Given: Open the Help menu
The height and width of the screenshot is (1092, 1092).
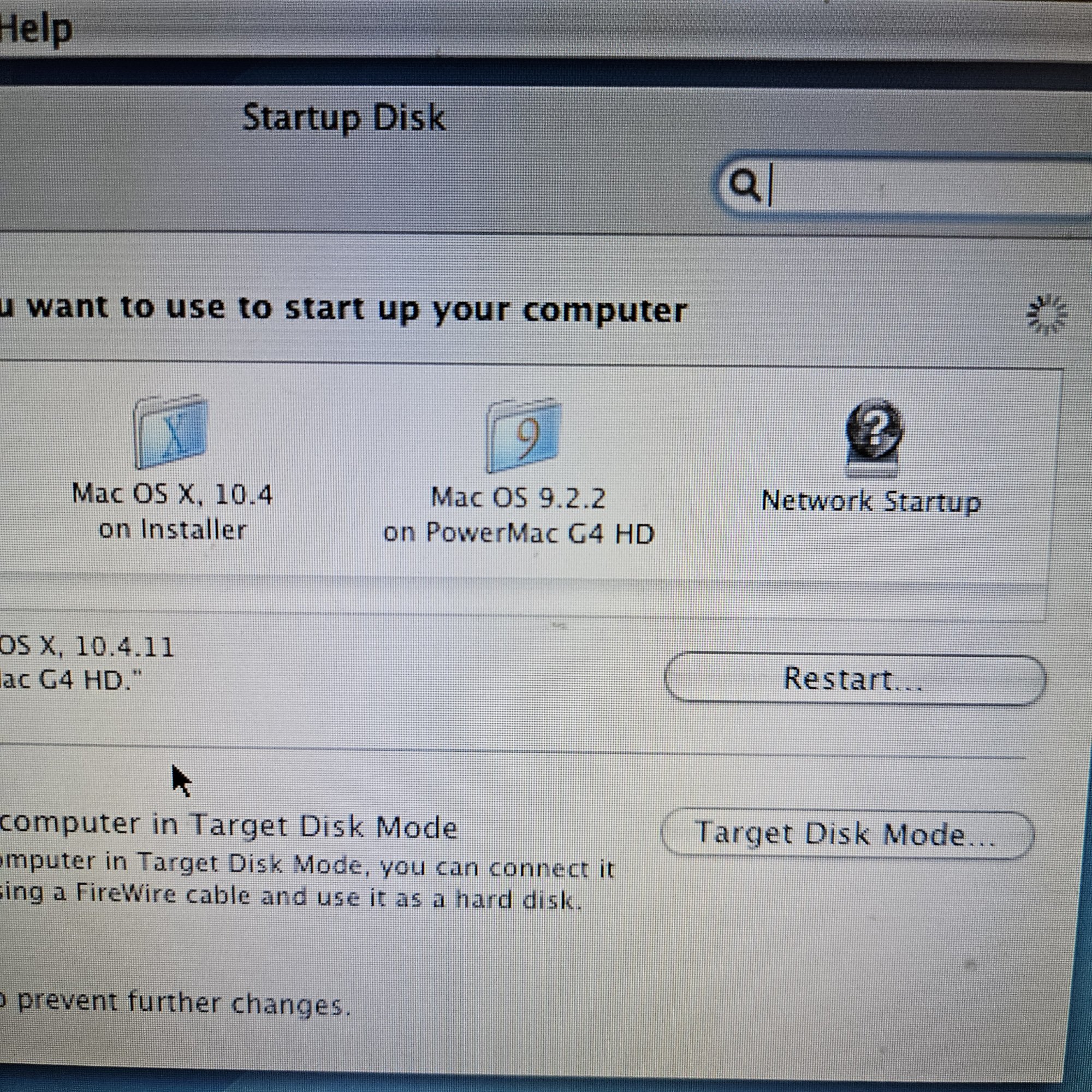Looking at the screenshot, I should coord(35,28).
